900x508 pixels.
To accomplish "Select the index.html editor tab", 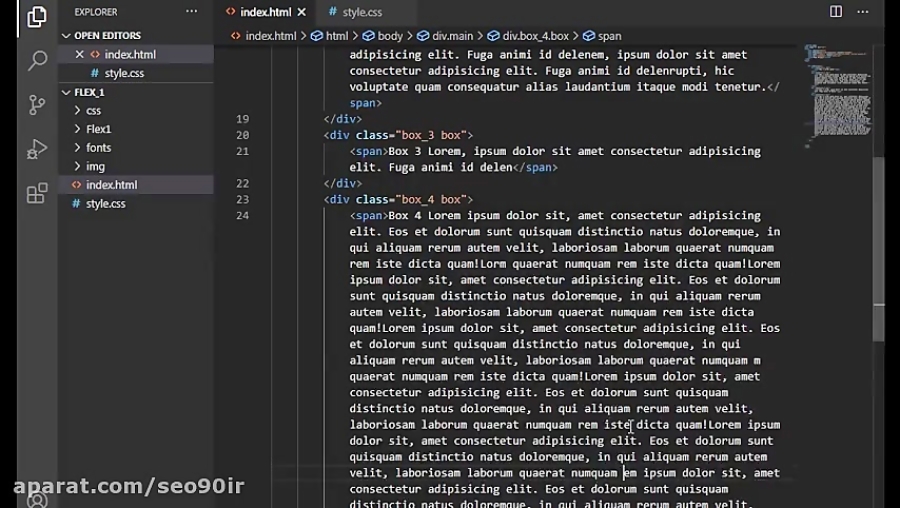I will tap(264, 12).
